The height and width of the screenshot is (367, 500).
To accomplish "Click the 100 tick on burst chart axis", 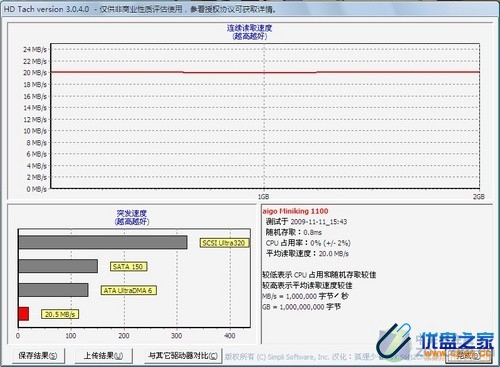I will pos(71,336).
